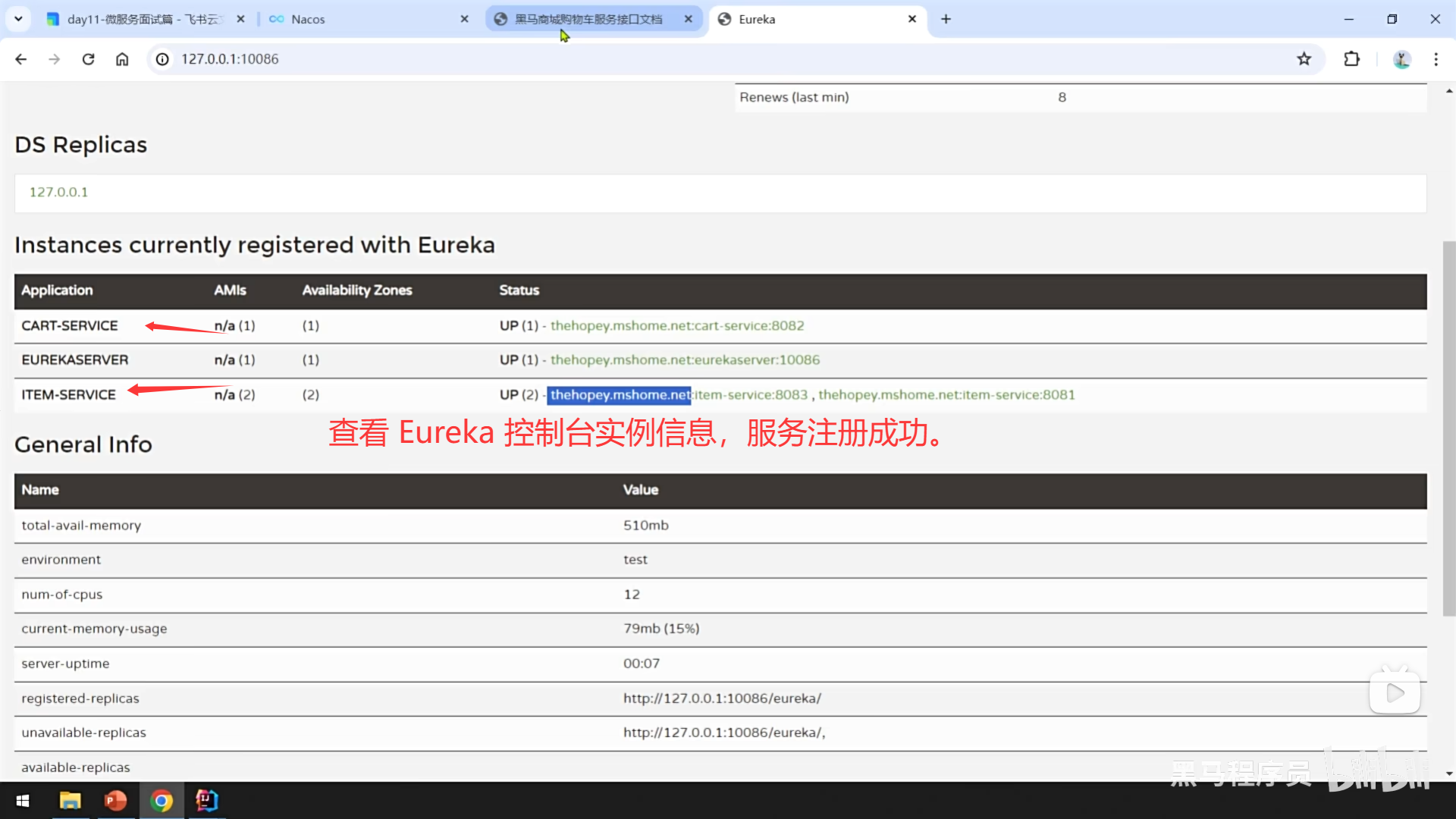
Task: Open the eurekaserver:10086 instance link
Action: click(x=685, y=359)
